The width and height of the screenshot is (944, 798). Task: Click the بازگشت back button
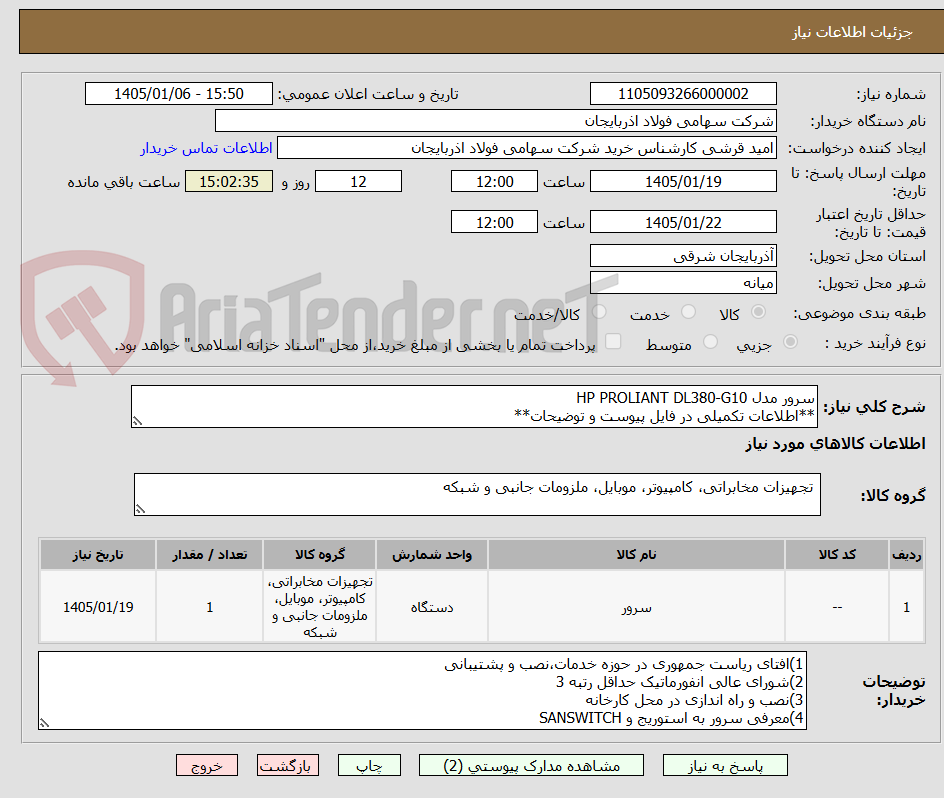click(x=288, y=765)
